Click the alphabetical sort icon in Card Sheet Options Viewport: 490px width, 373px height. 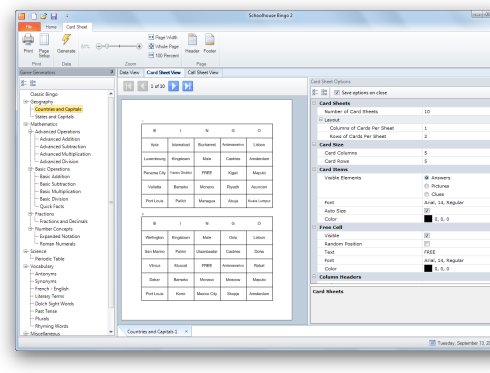pyautogui.click(x=324, y=92)
